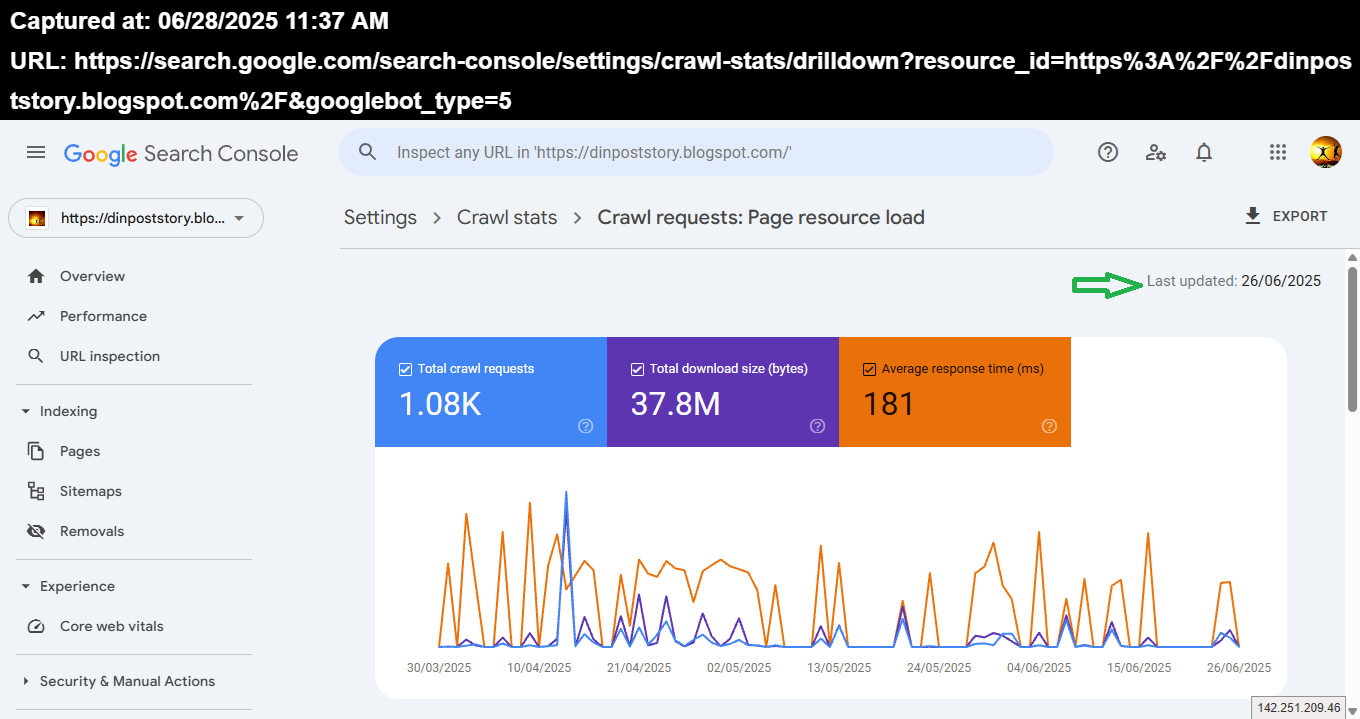
Task: Click the Export download icon
Action: (1253, 216)
